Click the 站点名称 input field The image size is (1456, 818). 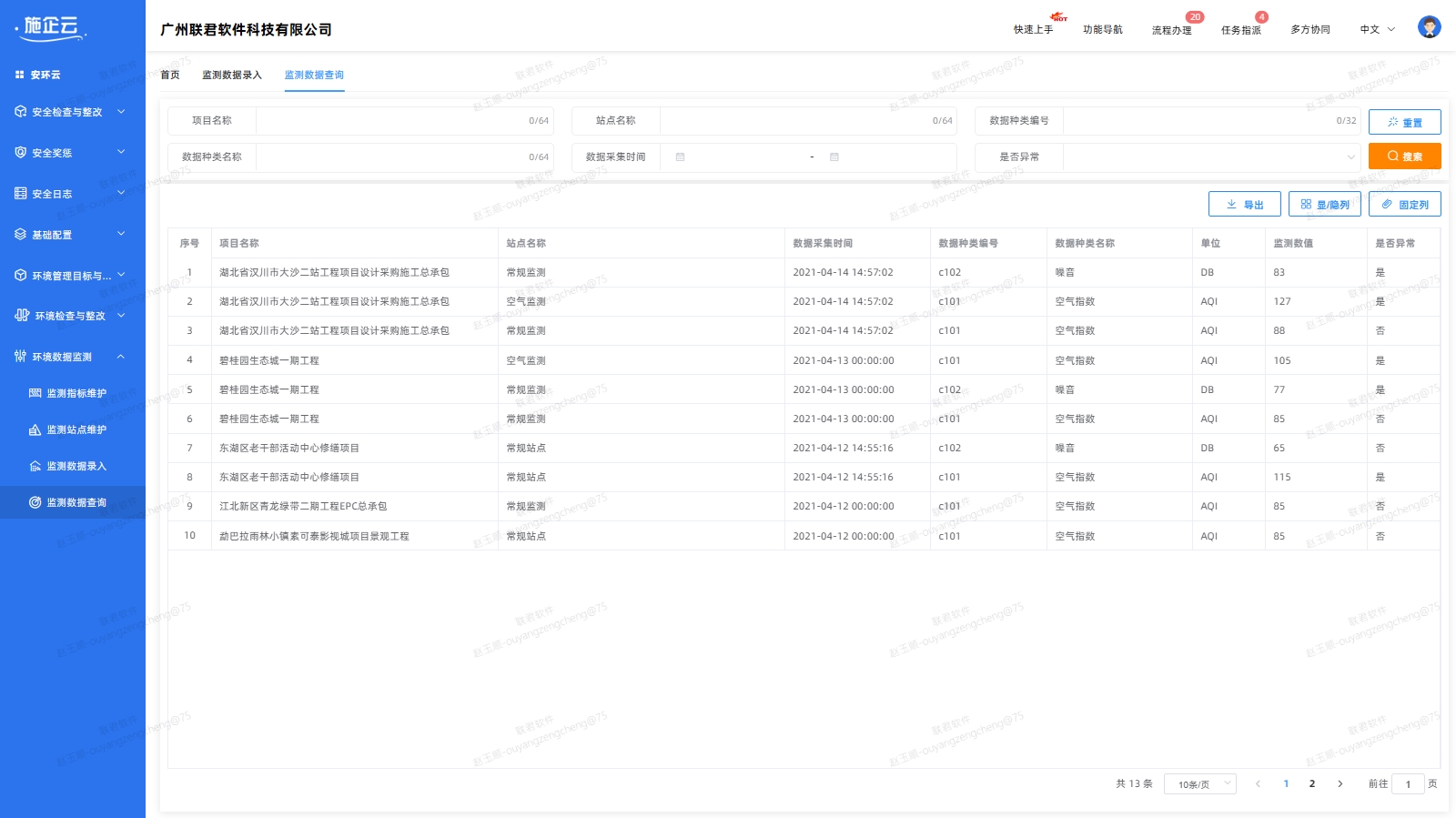click(x=808, y=120)
